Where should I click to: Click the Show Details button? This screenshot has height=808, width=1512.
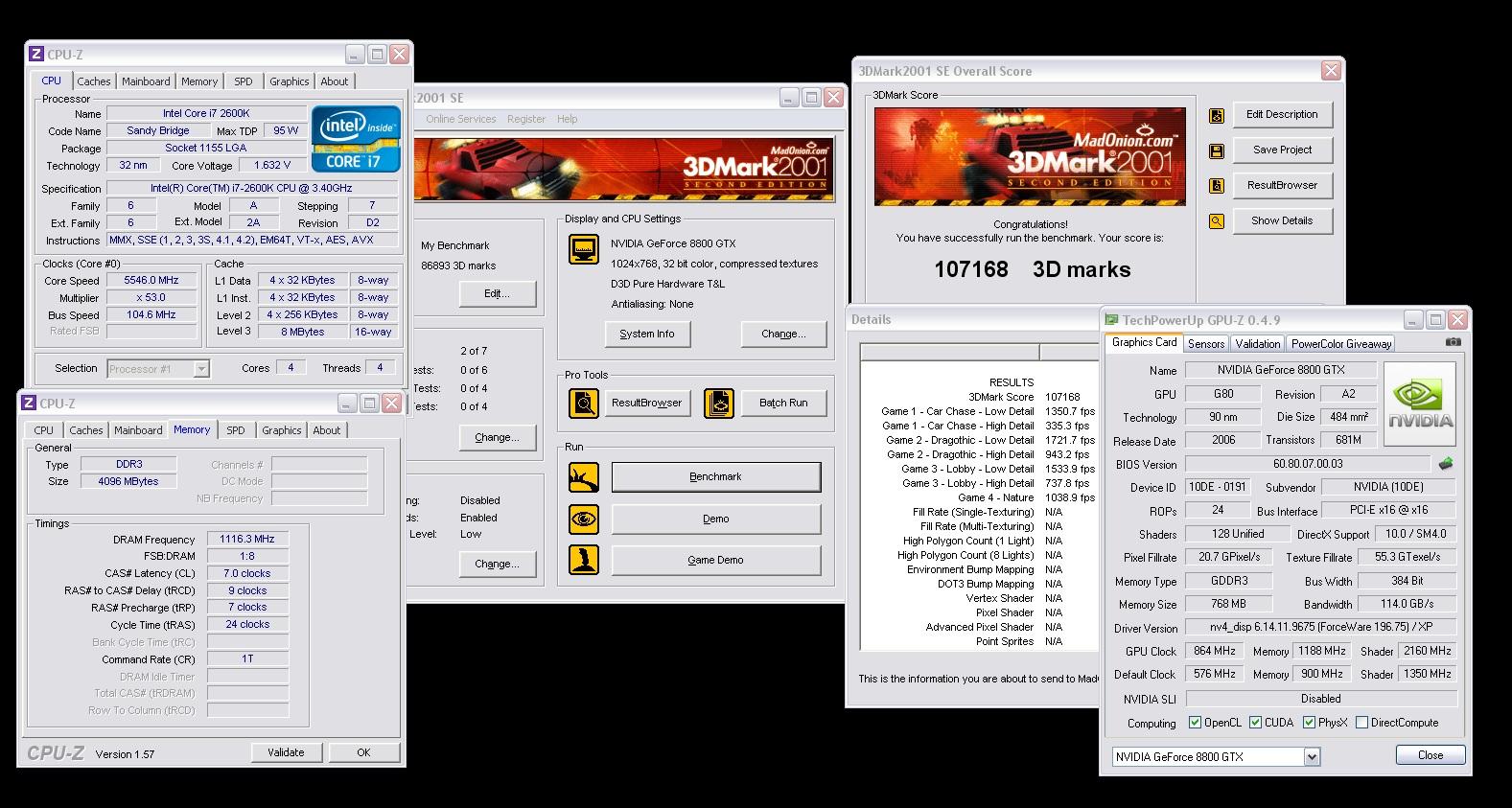(x=1282, y=220)
